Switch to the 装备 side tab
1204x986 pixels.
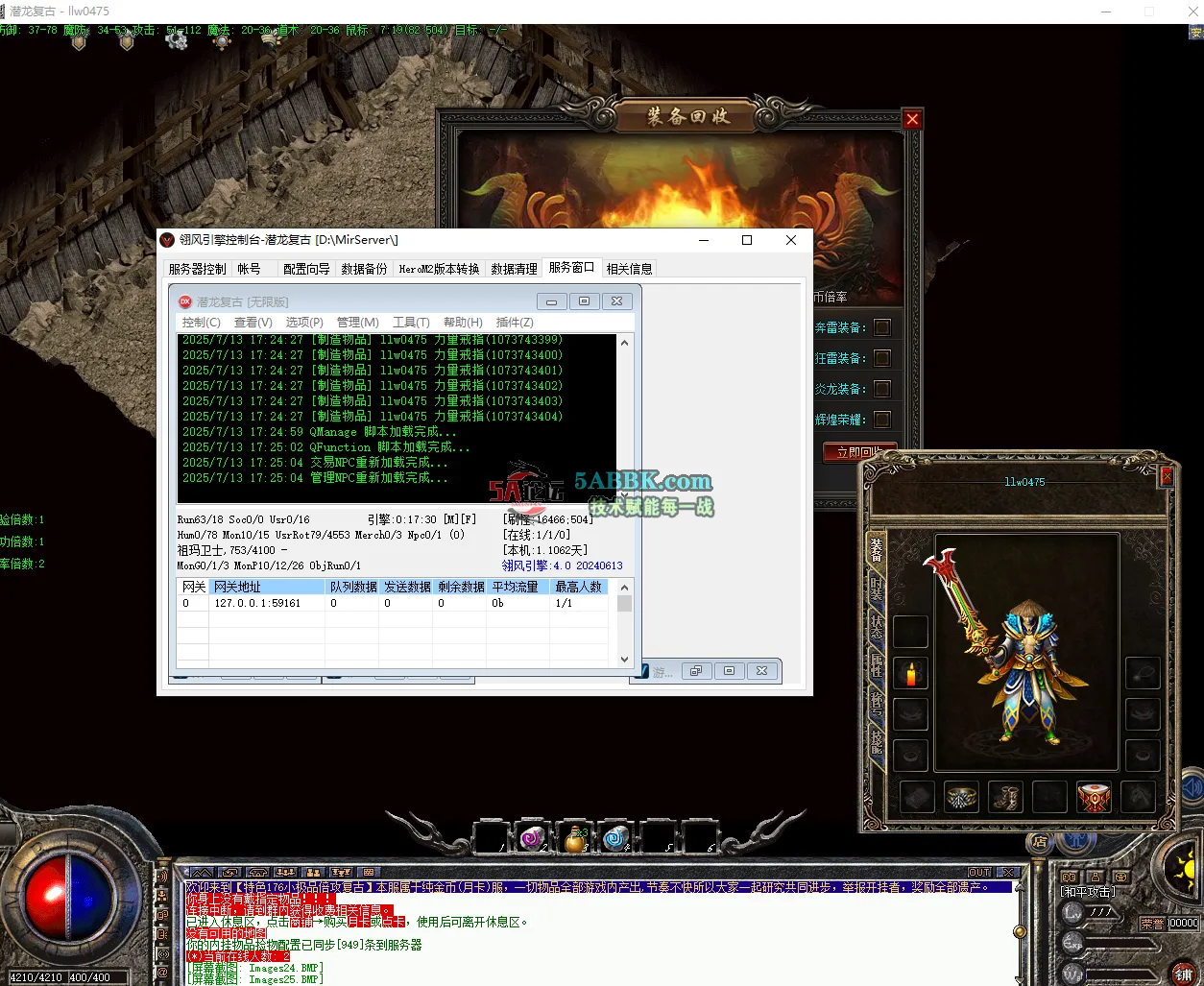click(876, 548)
